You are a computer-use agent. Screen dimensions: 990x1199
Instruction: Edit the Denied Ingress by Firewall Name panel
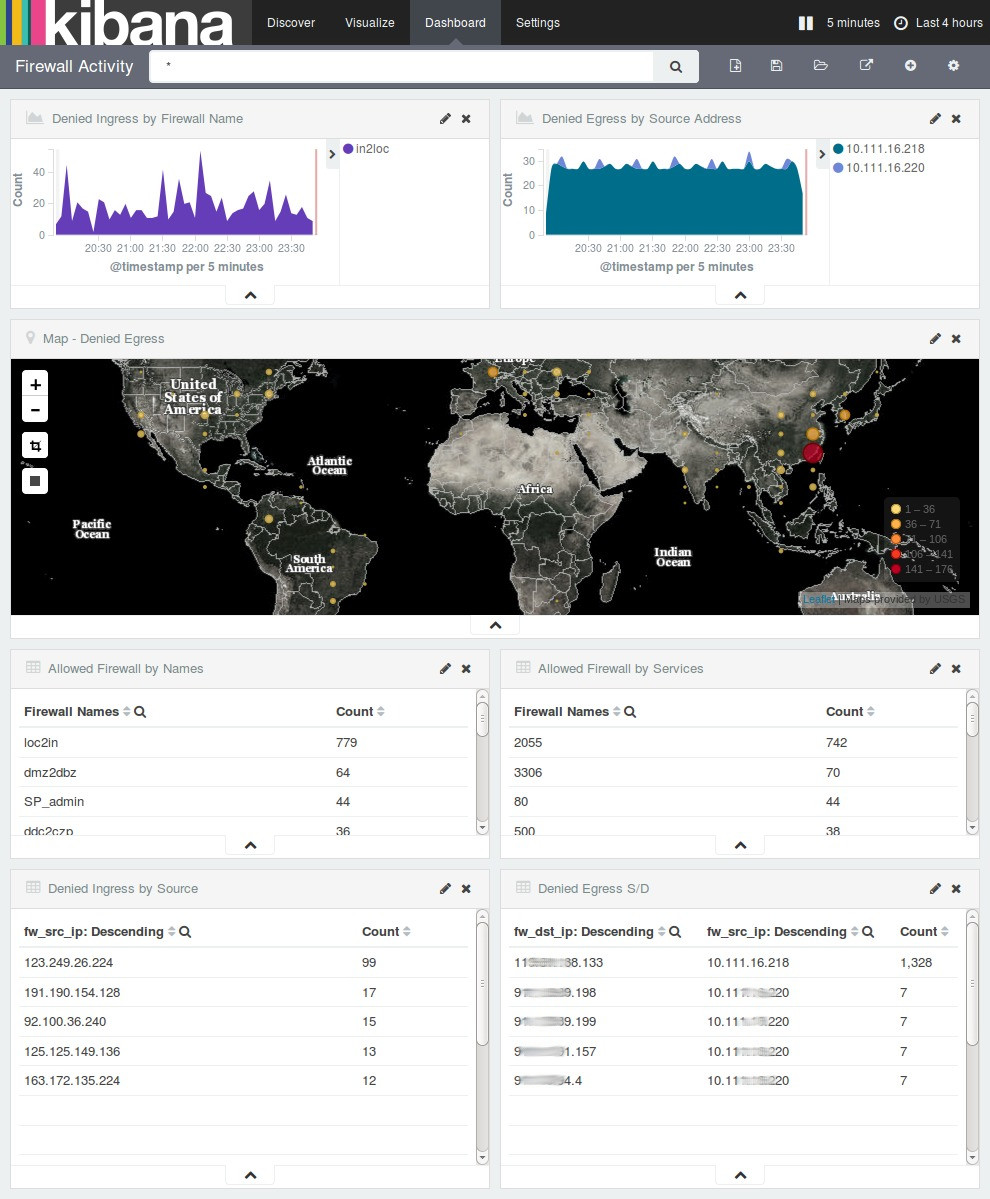[445, 119]
